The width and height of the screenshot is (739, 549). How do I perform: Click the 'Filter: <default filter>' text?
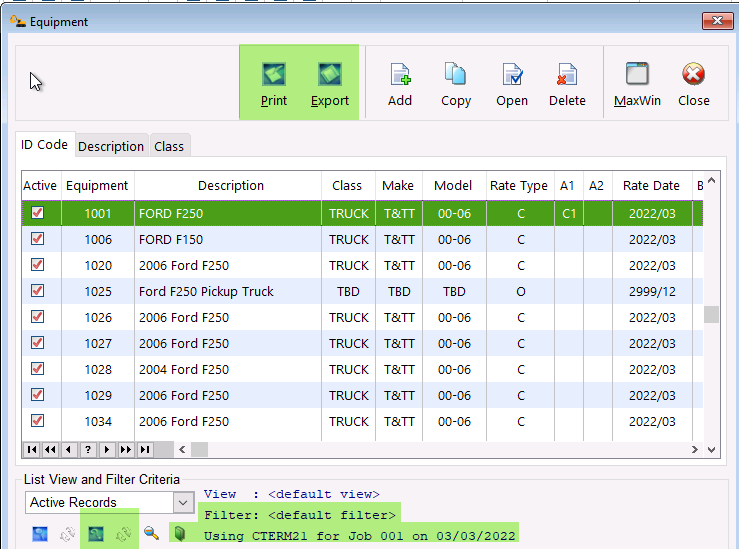(x=300, y=515)
